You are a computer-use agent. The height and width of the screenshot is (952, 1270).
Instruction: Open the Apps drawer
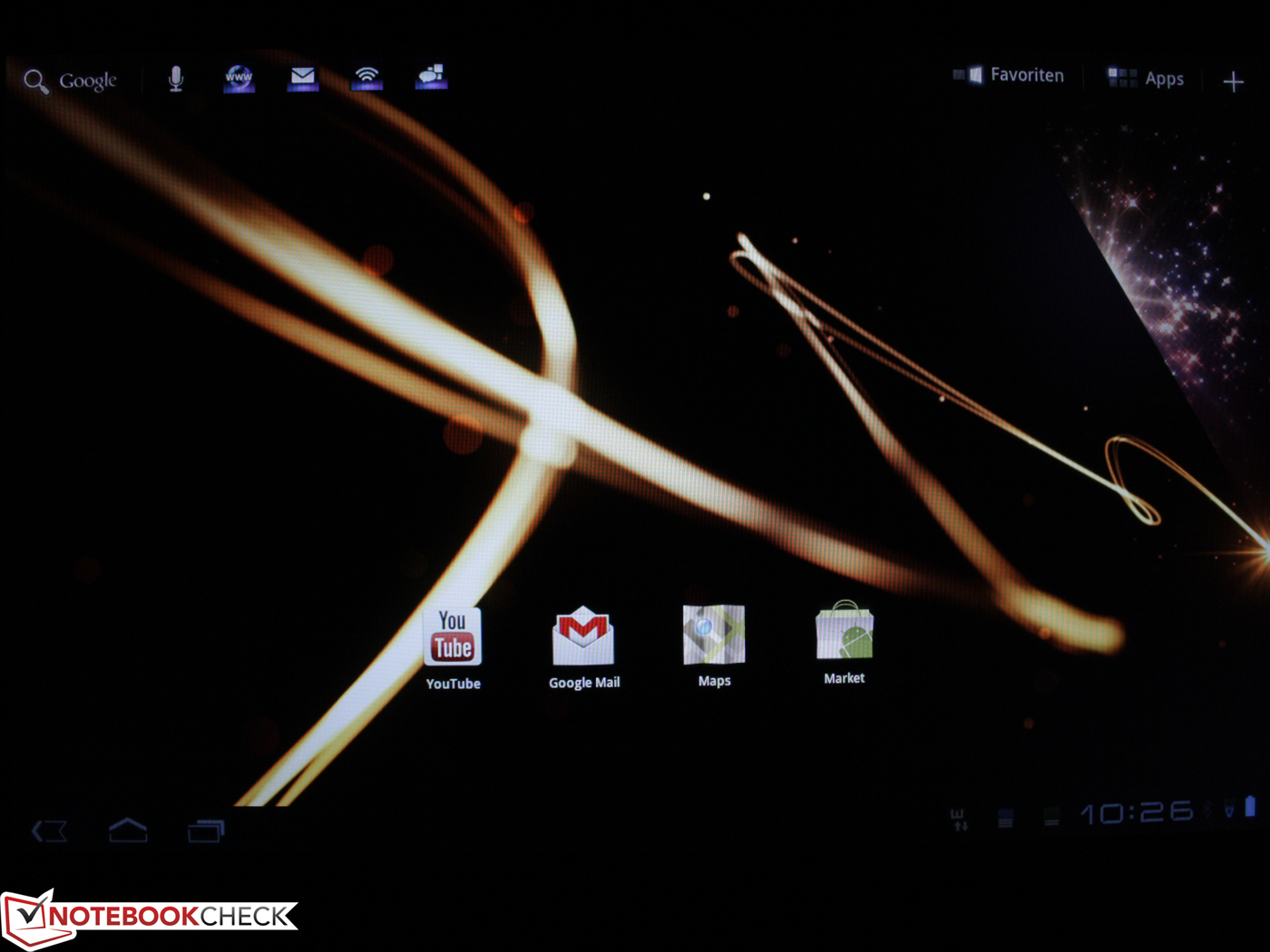point(1146,78)
